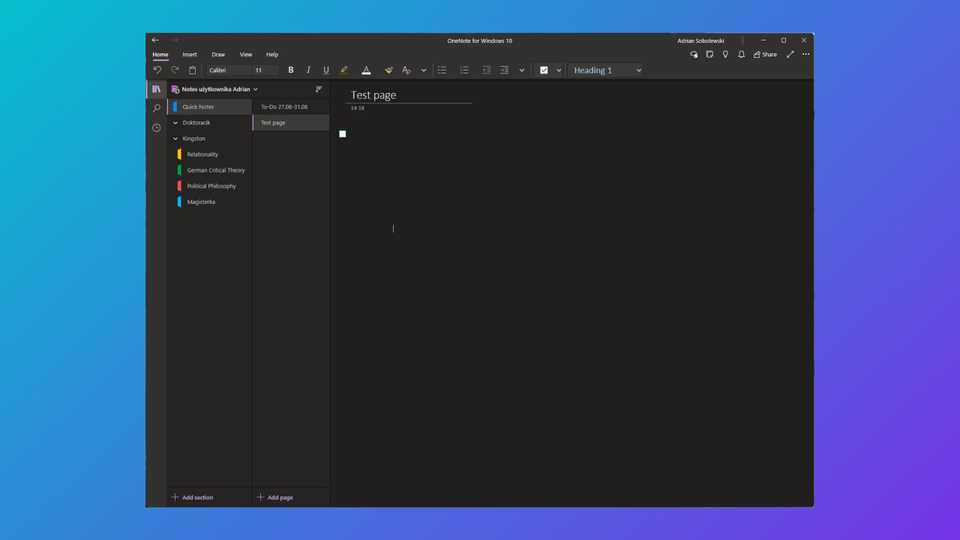Switch to the Home tab
The height and width of the screenshot is (540, 960).
[x=160, y=54]
